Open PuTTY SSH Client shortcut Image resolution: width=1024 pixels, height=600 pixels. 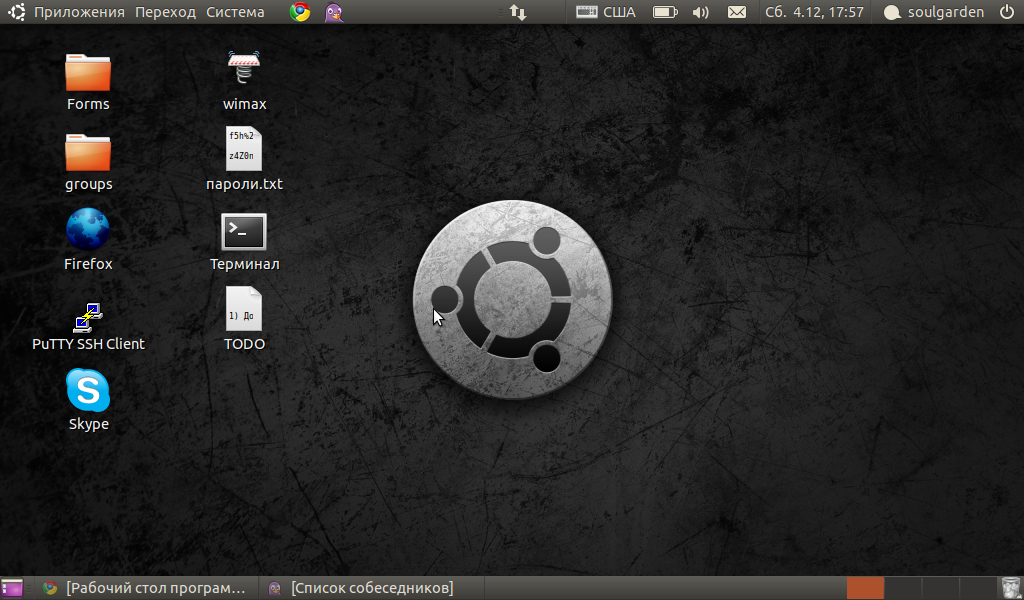(88, 316)
